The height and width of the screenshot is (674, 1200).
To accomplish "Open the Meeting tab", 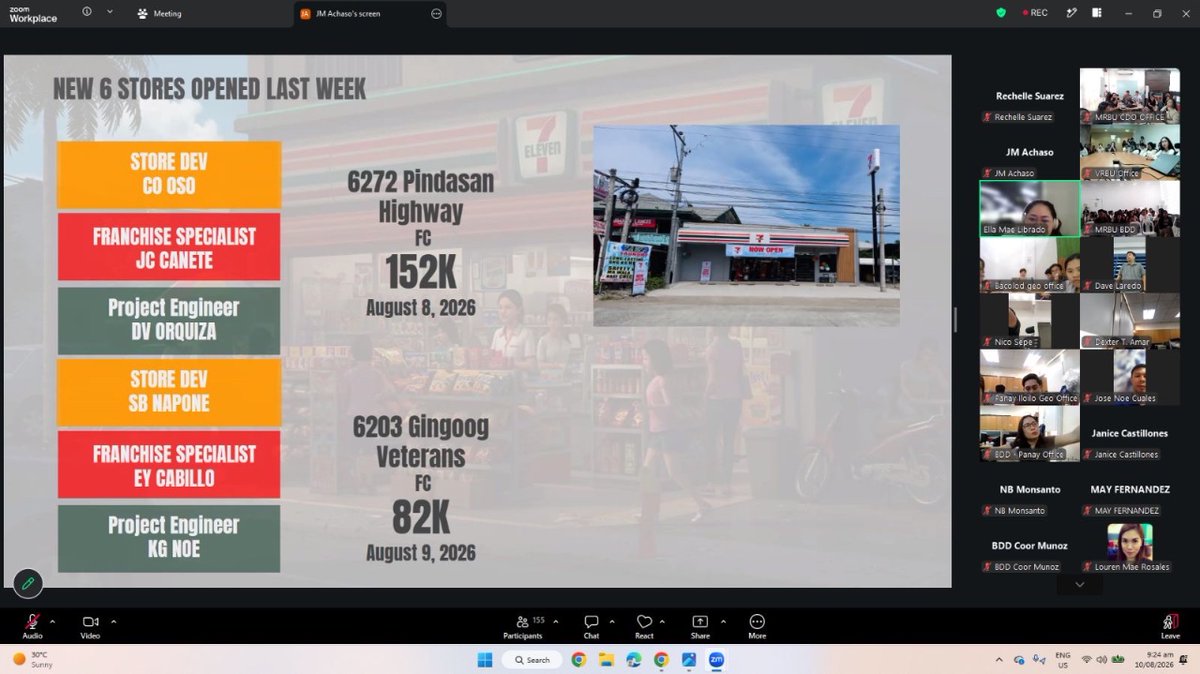I will point(160,13).
